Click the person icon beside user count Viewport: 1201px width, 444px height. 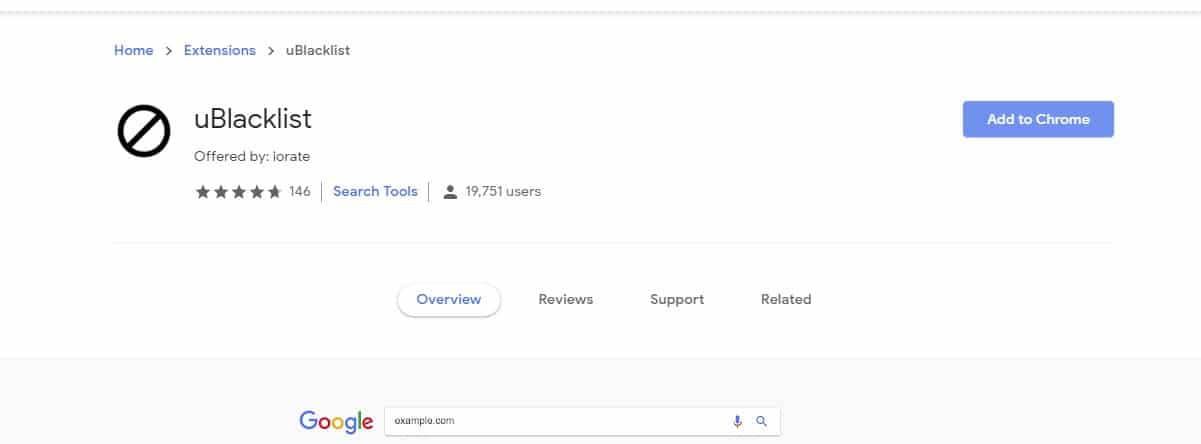pyautogui.click(x=450, y=191)
